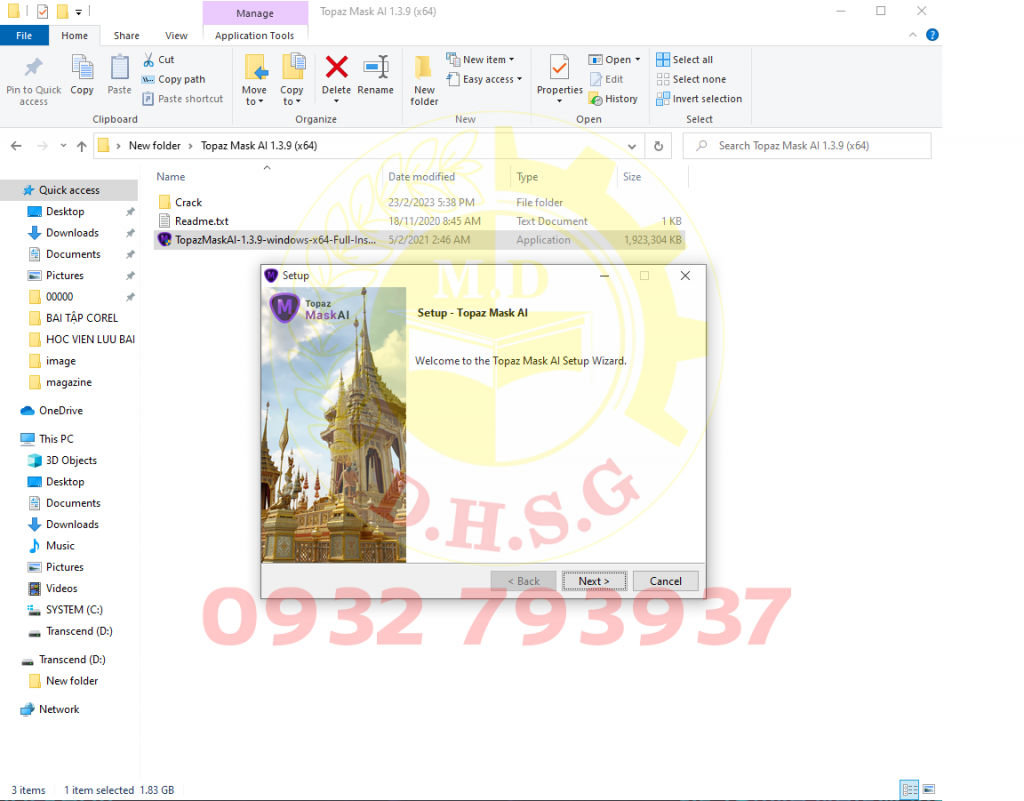
Task: Click the New folder breadcrumb
Action: click(155, 146)
